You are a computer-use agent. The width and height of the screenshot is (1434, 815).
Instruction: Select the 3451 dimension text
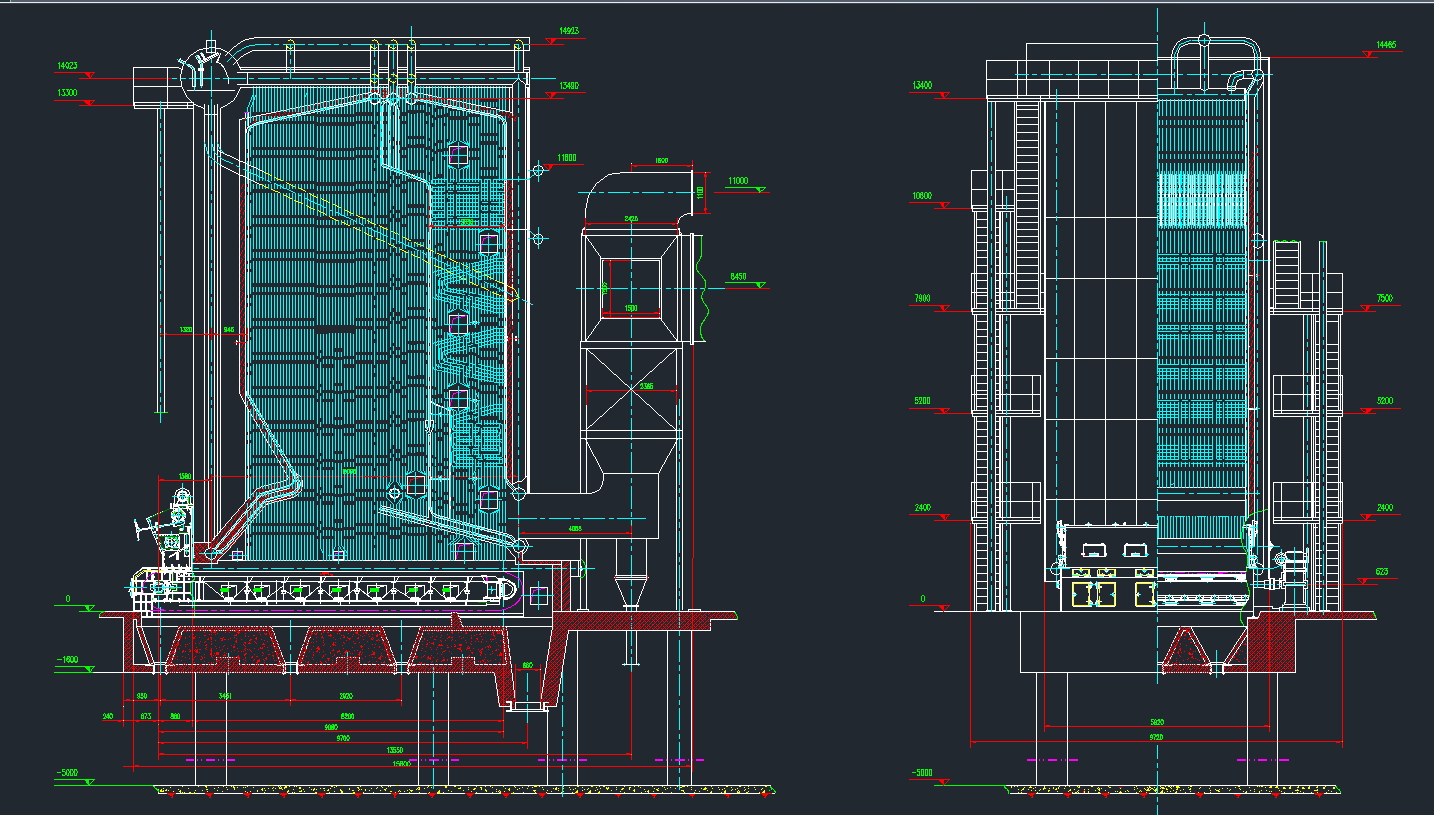(x=226, y=695)
